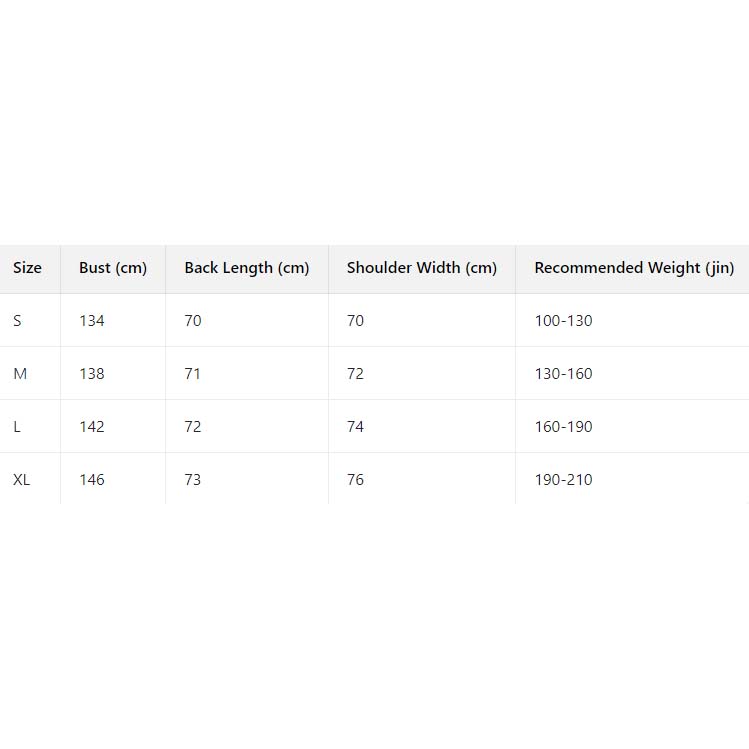This screenshot has height=749, width=749.
Task: Click the weight range 100-130
Action: (563, 321)
